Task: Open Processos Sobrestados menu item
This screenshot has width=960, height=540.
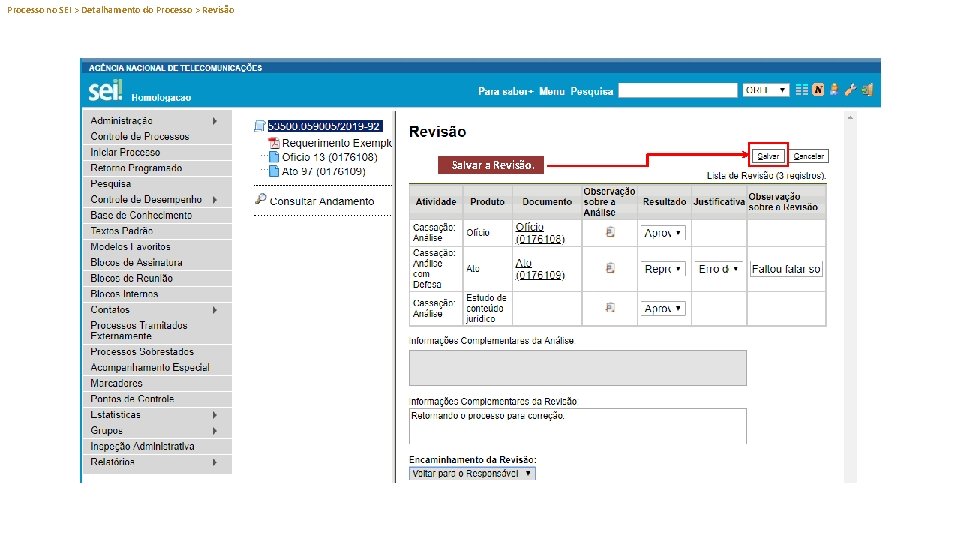Action: pos(157,352)
